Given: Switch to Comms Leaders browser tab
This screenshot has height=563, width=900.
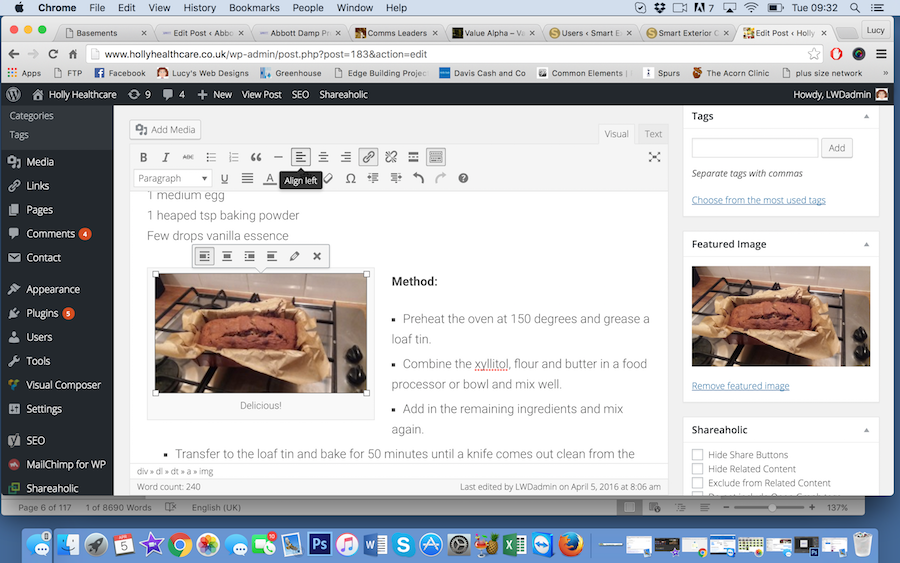Looking at the screenshot, I should tap(396, 33).
